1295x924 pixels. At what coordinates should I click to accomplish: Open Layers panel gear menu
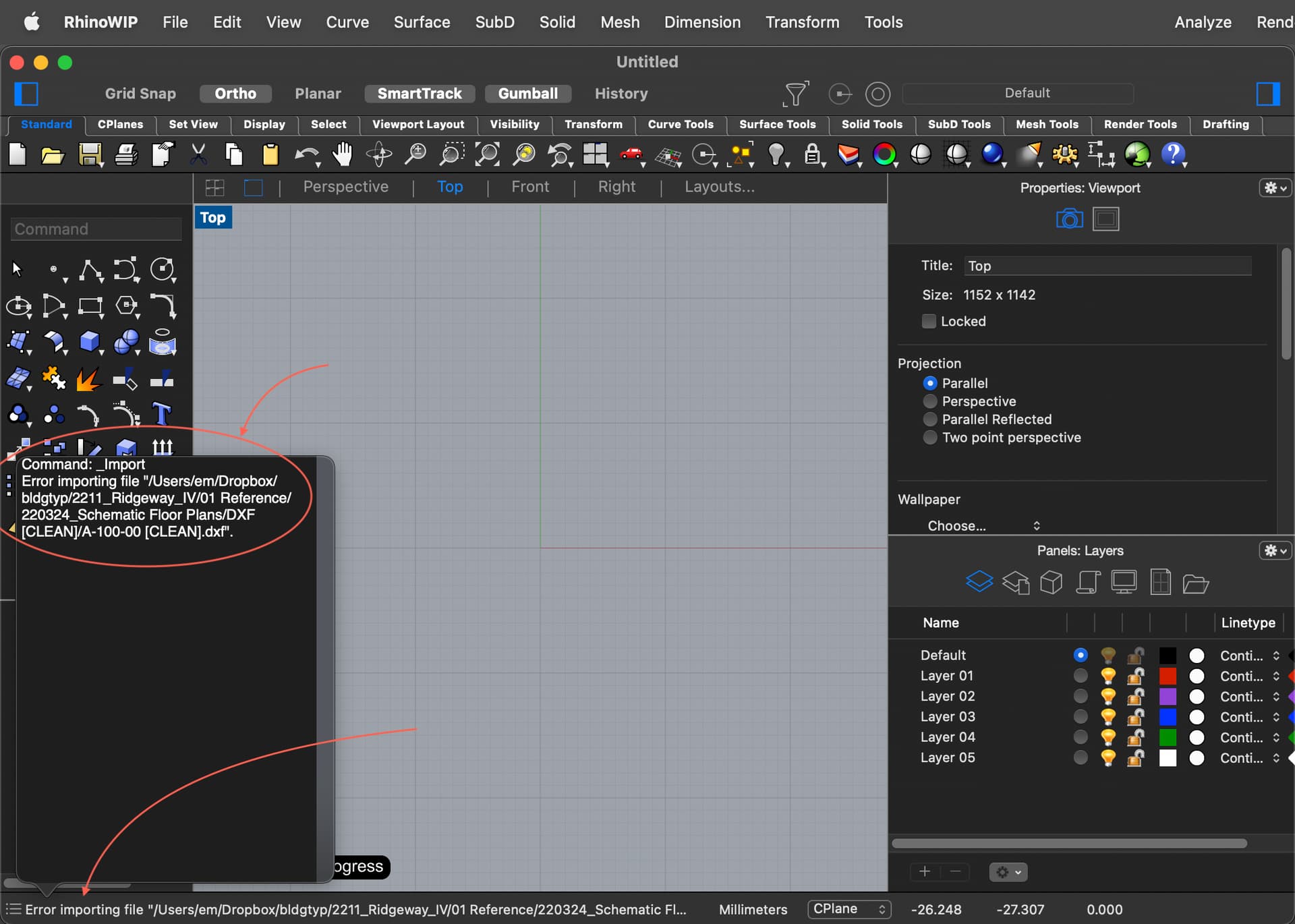click(1275, 551)
